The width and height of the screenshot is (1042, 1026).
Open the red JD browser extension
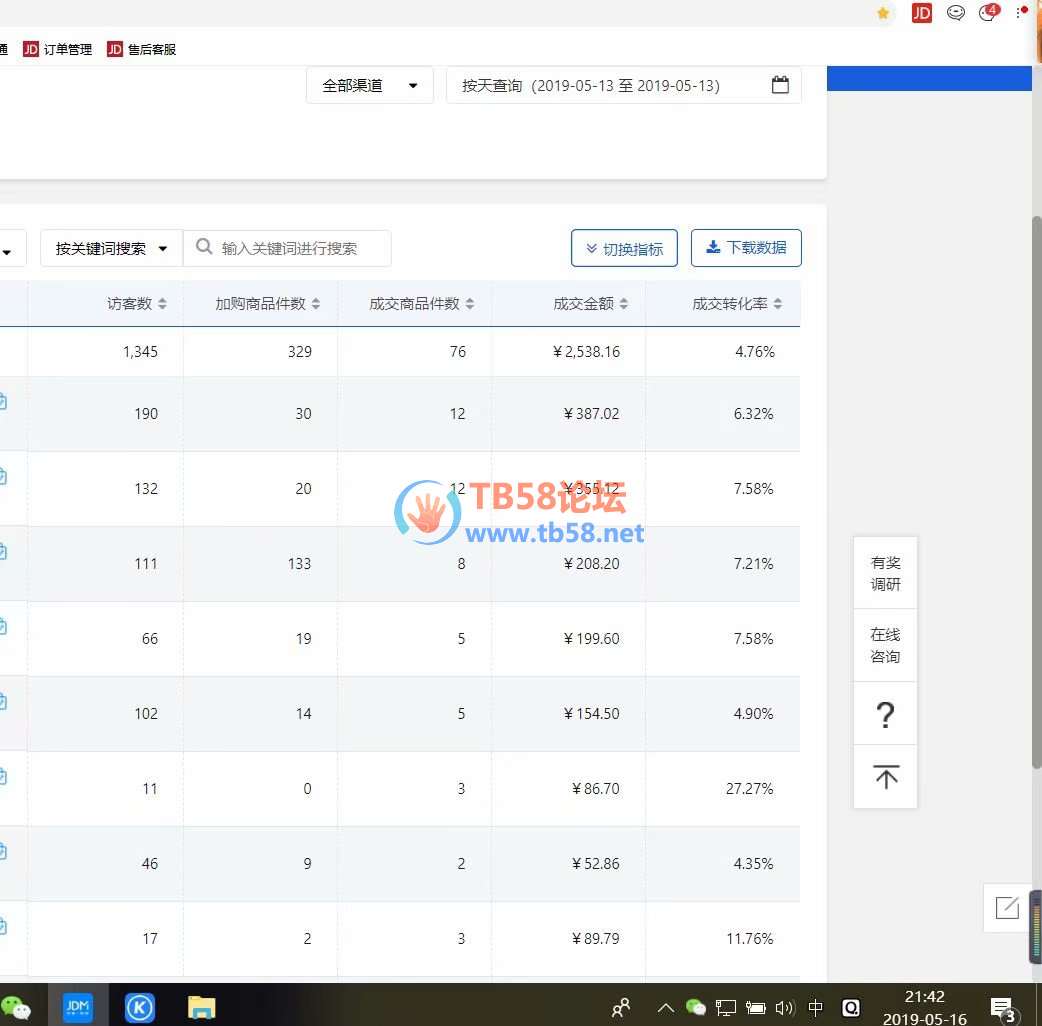(x=921, y=13)
